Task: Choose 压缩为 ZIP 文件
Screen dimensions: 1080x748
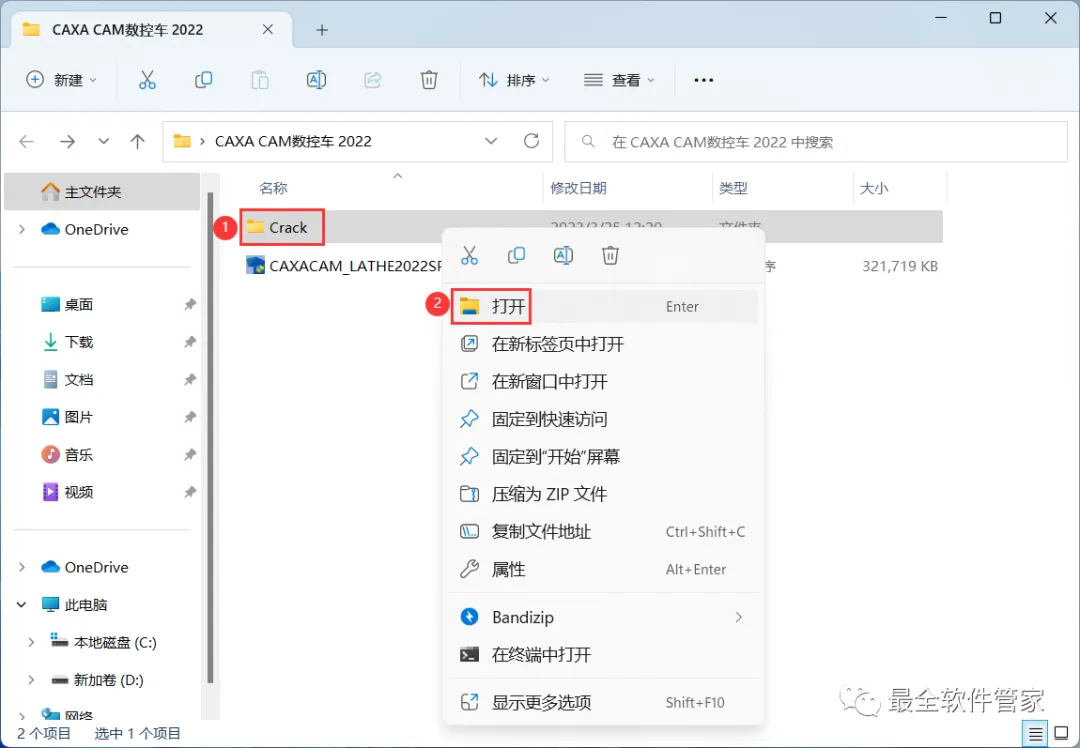Action: point(603,494)
